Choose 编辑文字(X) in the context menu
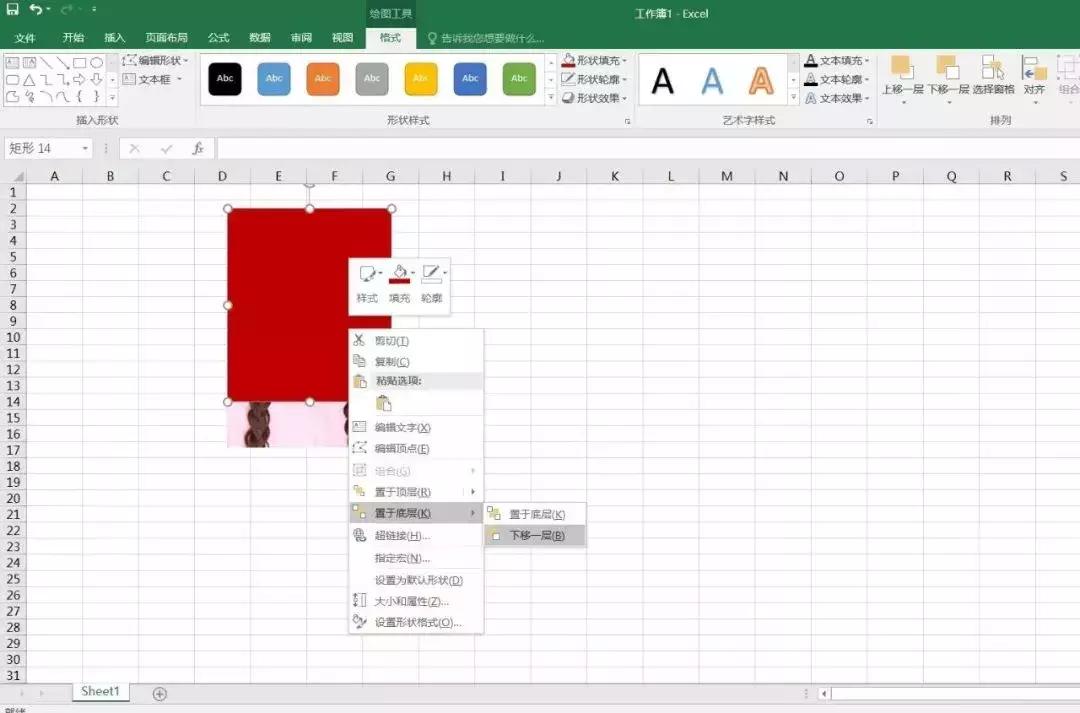 [x=416, y=428]
